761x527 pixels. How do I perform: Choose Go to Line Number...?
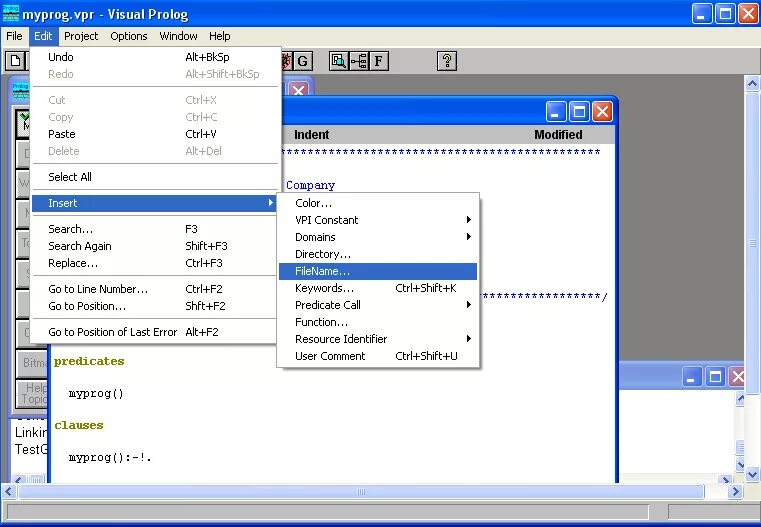[x=155, y=289]
